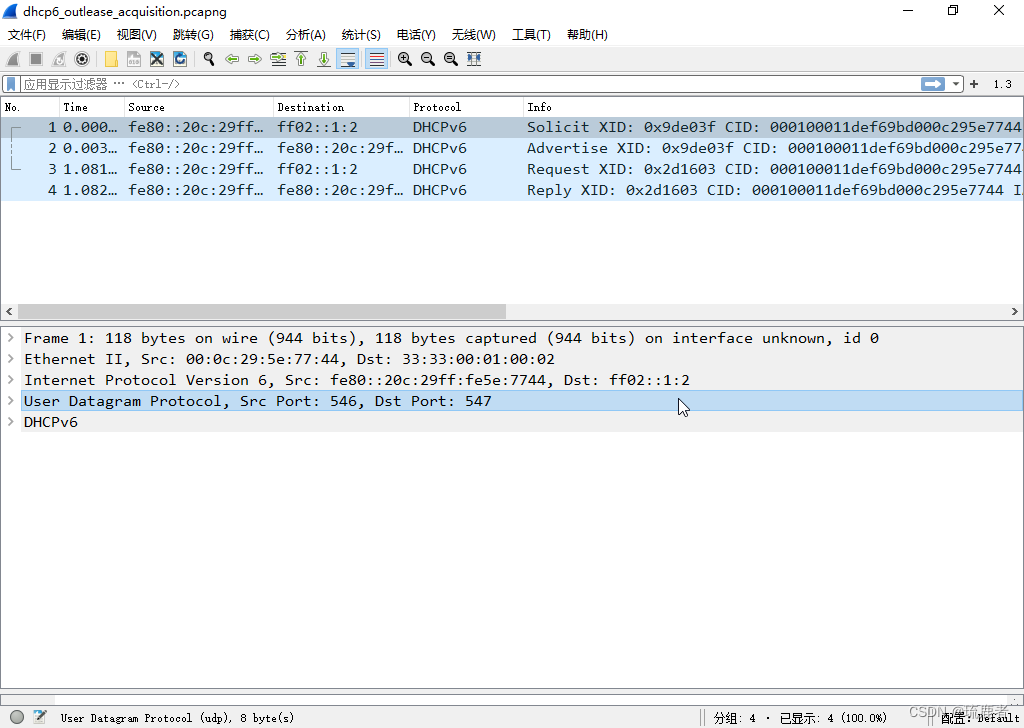The image size is (1024, 728).
Task: Sort by the Source column header
Action: 199,107
